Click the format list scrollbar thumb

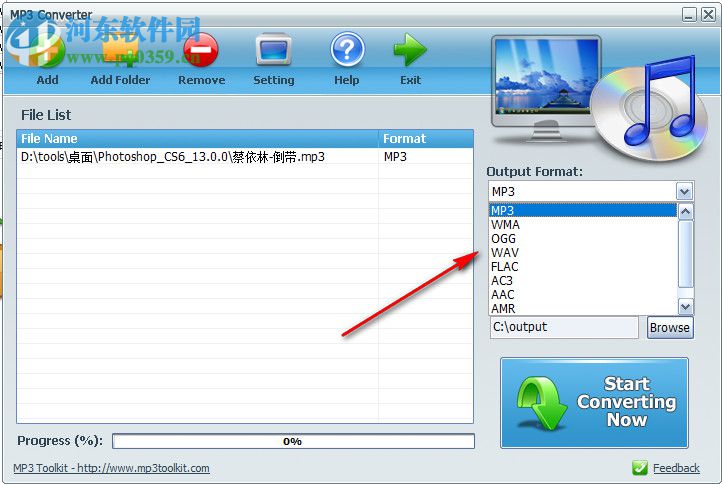click(x=686, y=254)
